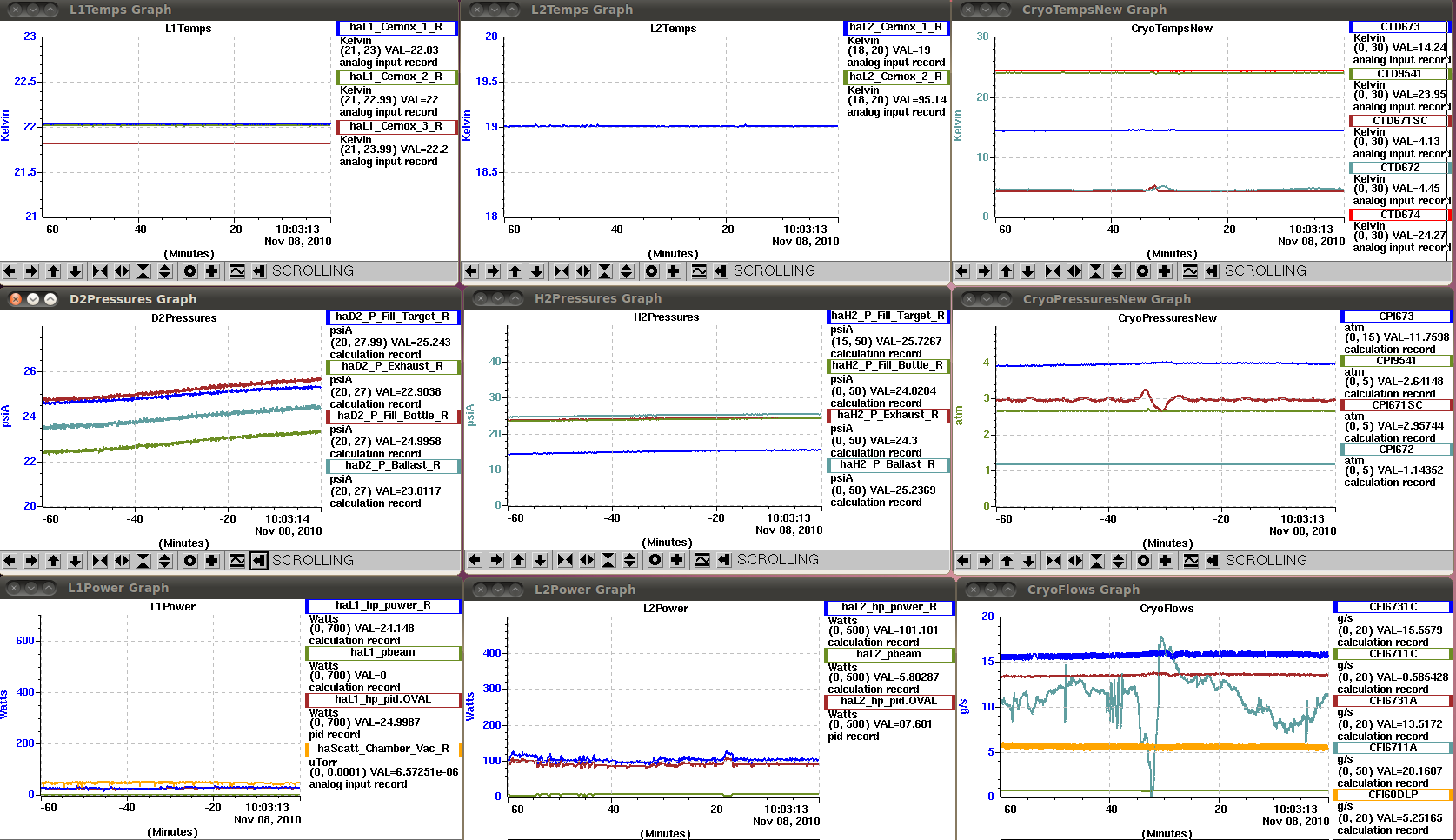1456x840 pixels.
Task: Select the haD2_P_Ballast_R legend label
Action: click(x=393, y=466)
